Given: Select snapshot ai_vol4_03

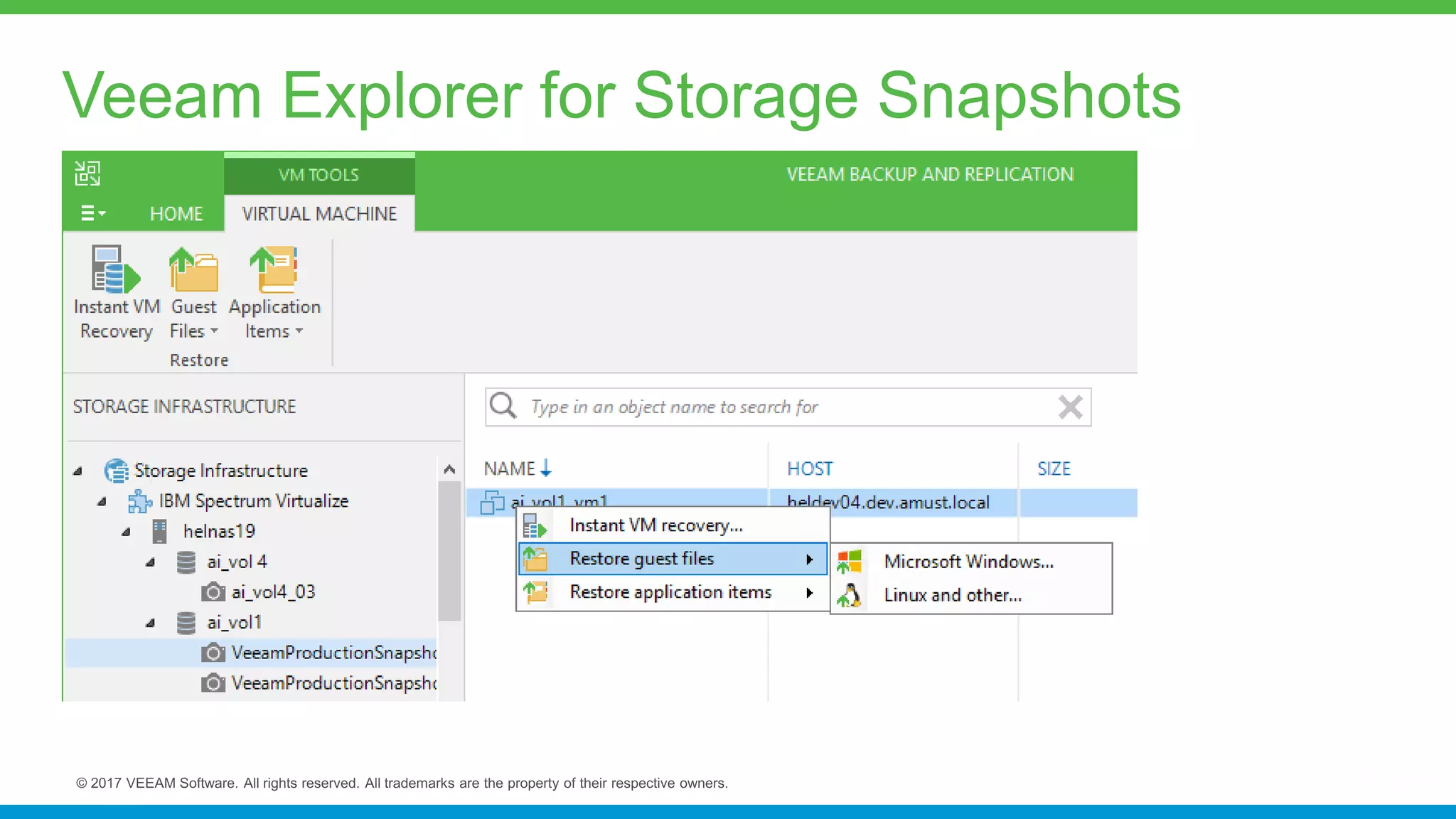Looking at the screenshot, I should (x=273, y=592).
